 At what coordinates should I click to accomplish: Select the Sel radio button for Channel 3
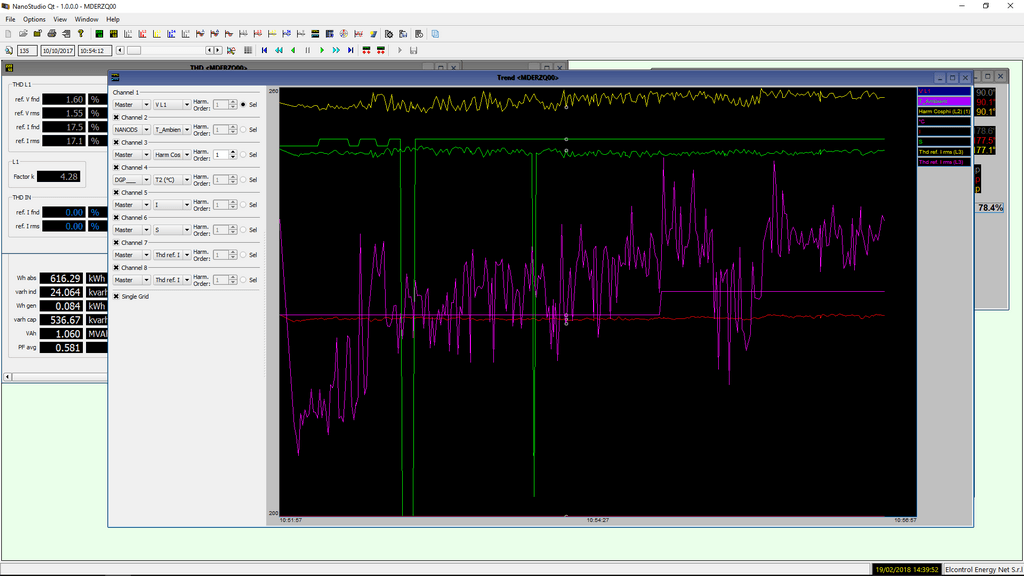[242, 155]
